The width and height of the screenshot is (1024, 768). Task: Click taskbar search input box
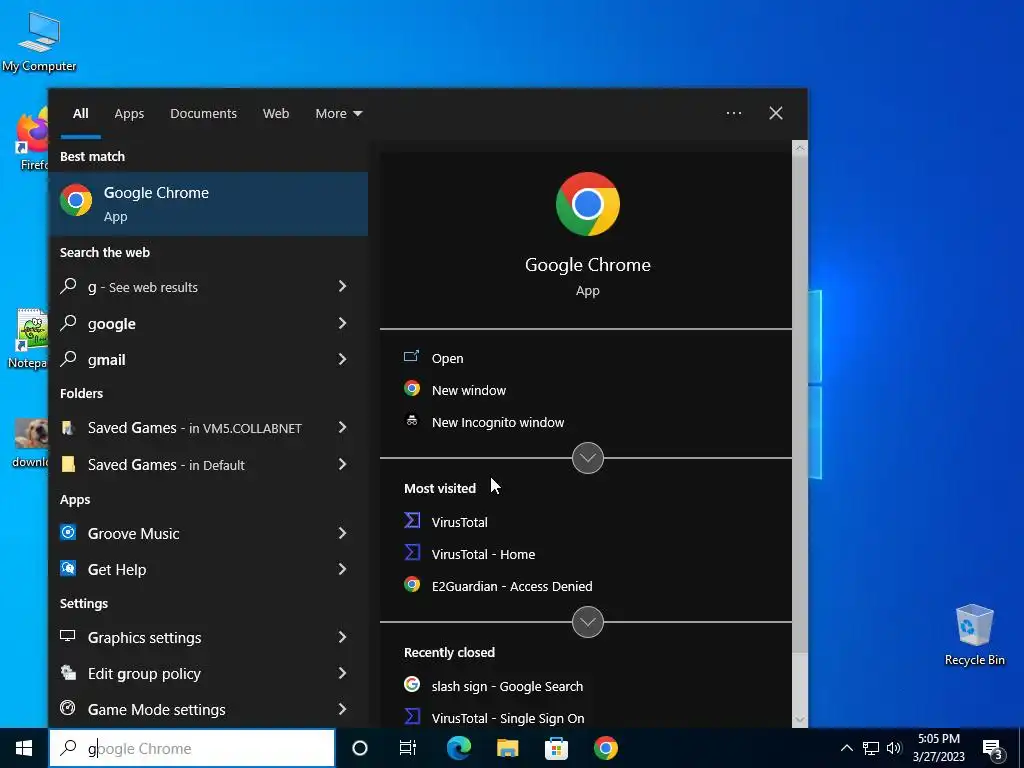point(192,748)
